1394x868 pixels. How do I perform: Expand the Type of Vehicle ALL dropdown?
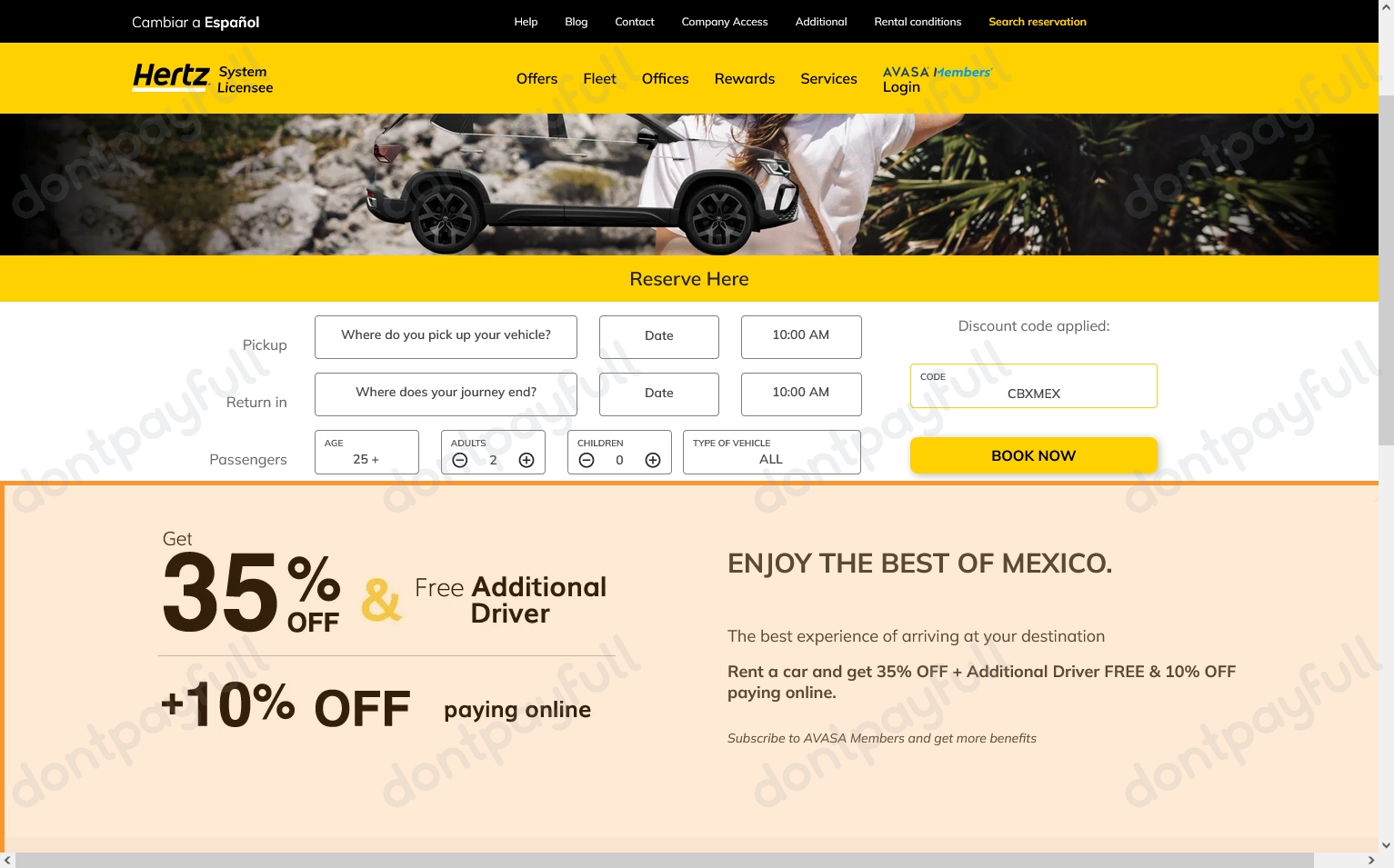coord(771,452)
